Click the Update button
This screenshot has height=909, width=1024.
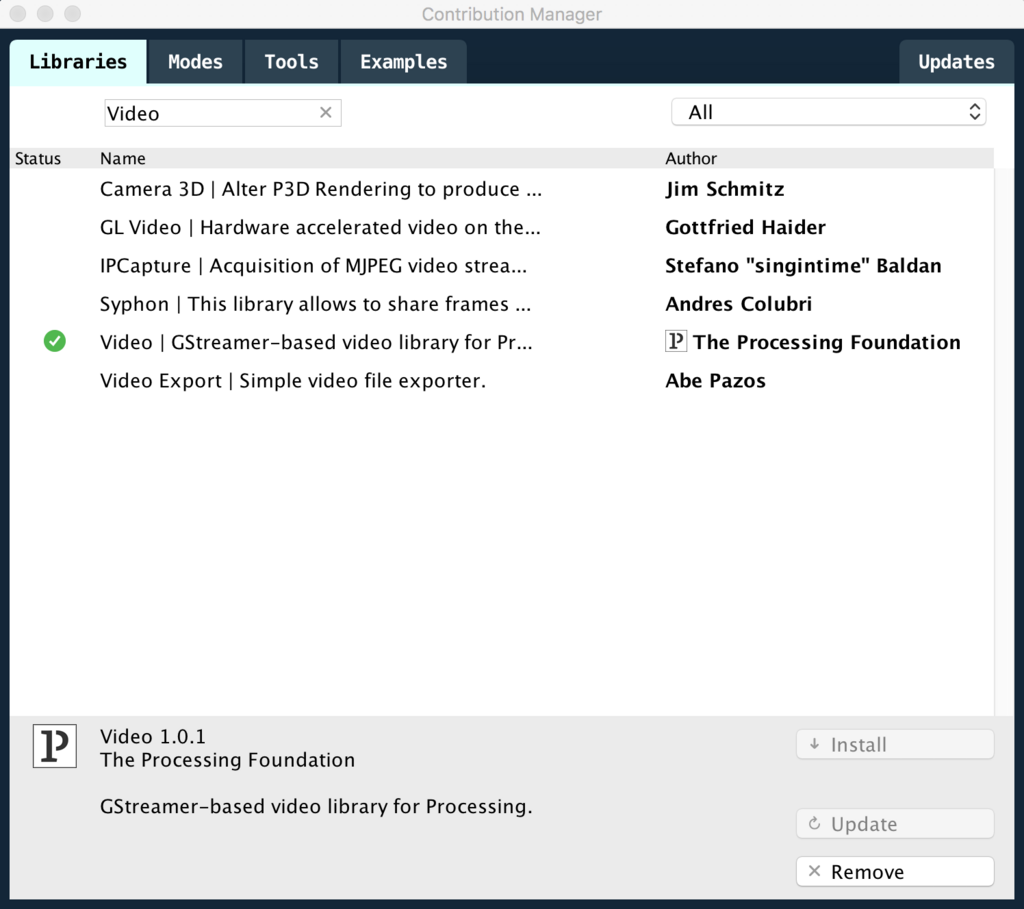895,824
